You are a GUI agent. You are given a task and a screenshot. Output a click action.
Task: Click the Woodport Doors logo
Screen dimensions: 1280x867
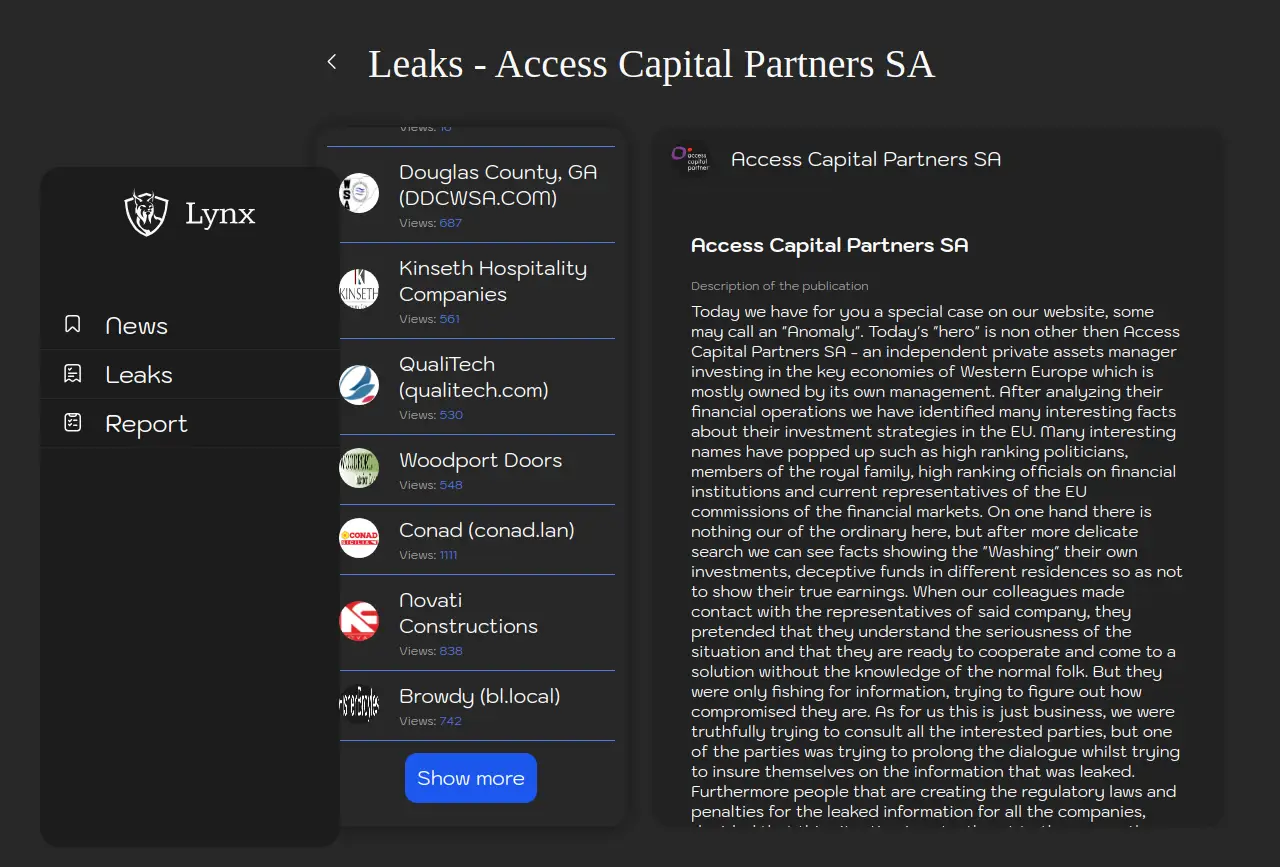pyautogui.click(x=359, y=468)
